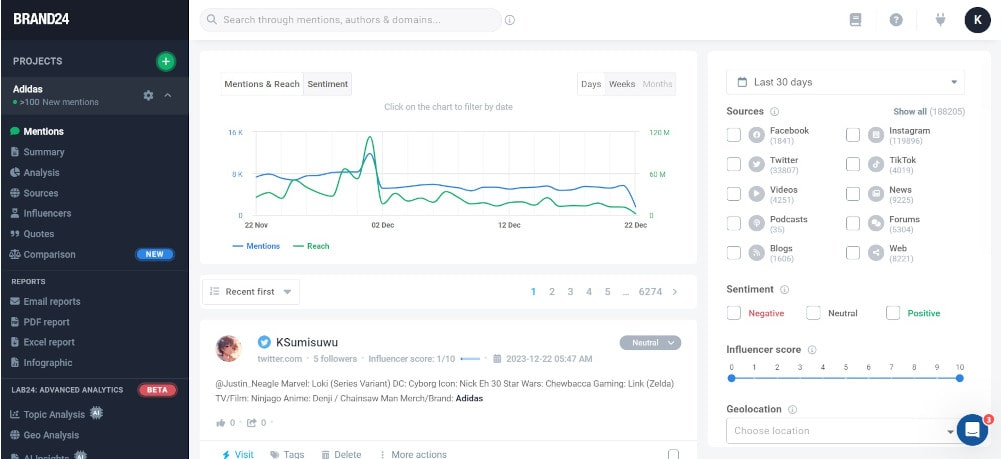Screen dimensions: 1001x459
Task: Open Sources in the sidebar
Action: click(40, 193)
